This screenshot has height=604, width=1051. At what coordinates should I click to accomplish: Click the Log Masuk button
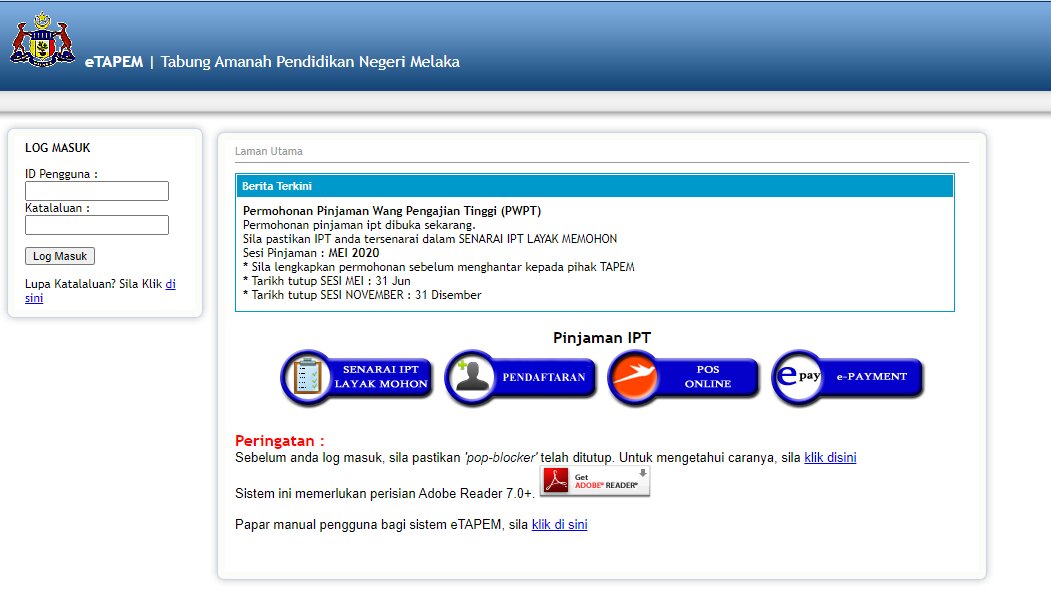click(60, 256)
